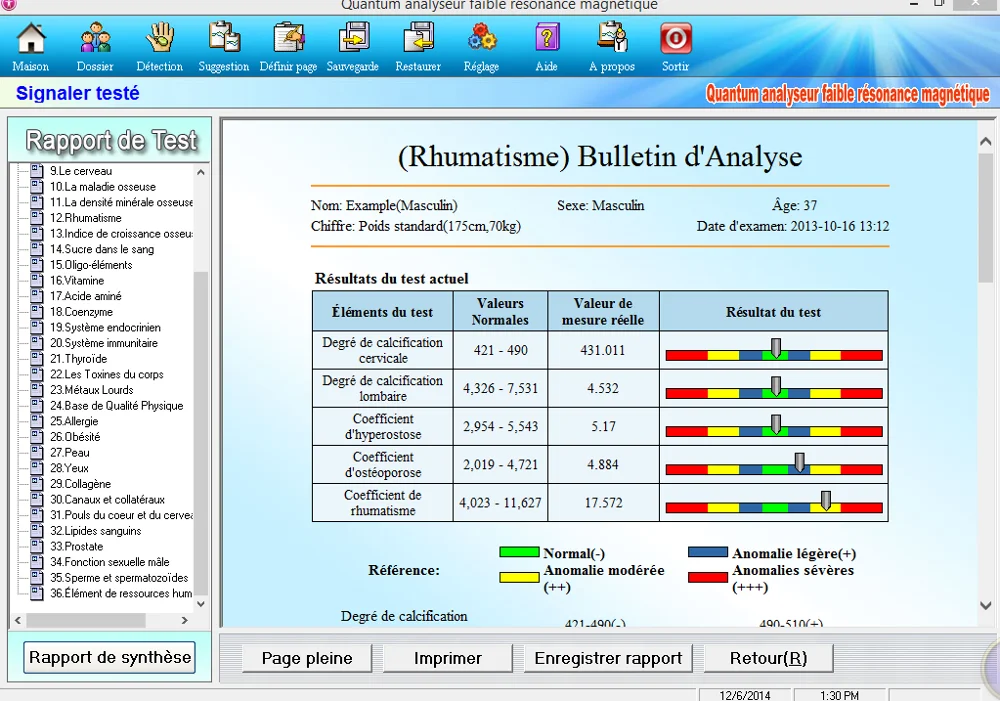Click the Sauvegarde backup icon
The image size is (1000, 701).
coord(353,40)
